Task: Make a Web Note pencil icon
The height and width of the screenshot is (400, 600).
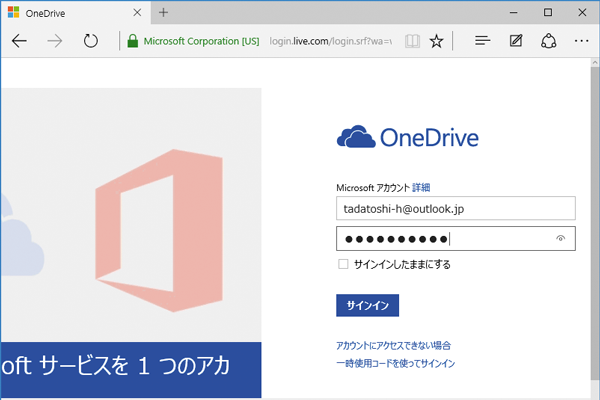Action: [516, 41]
